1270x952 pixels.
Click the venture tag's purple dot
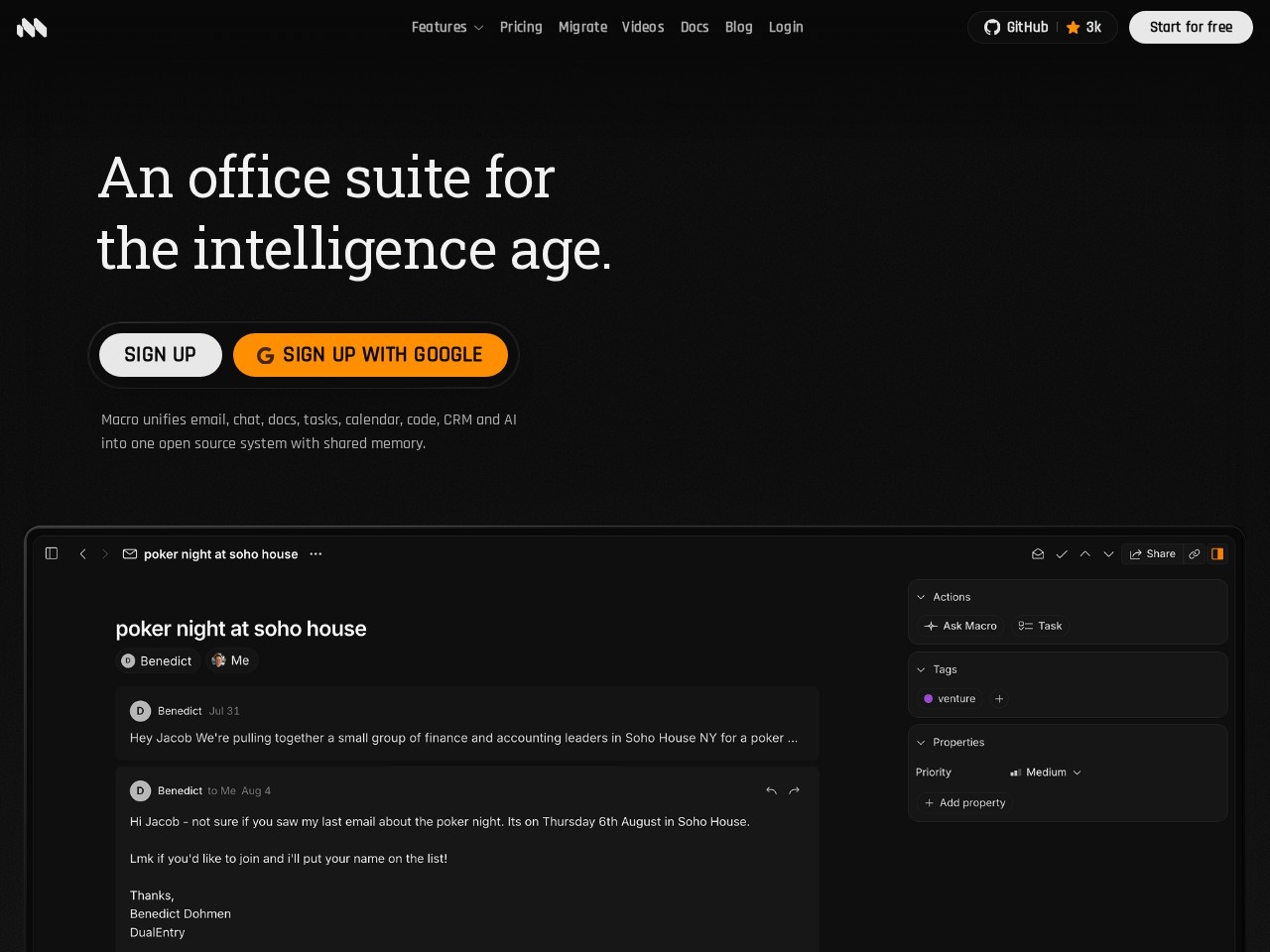click(x=929, y=699)
